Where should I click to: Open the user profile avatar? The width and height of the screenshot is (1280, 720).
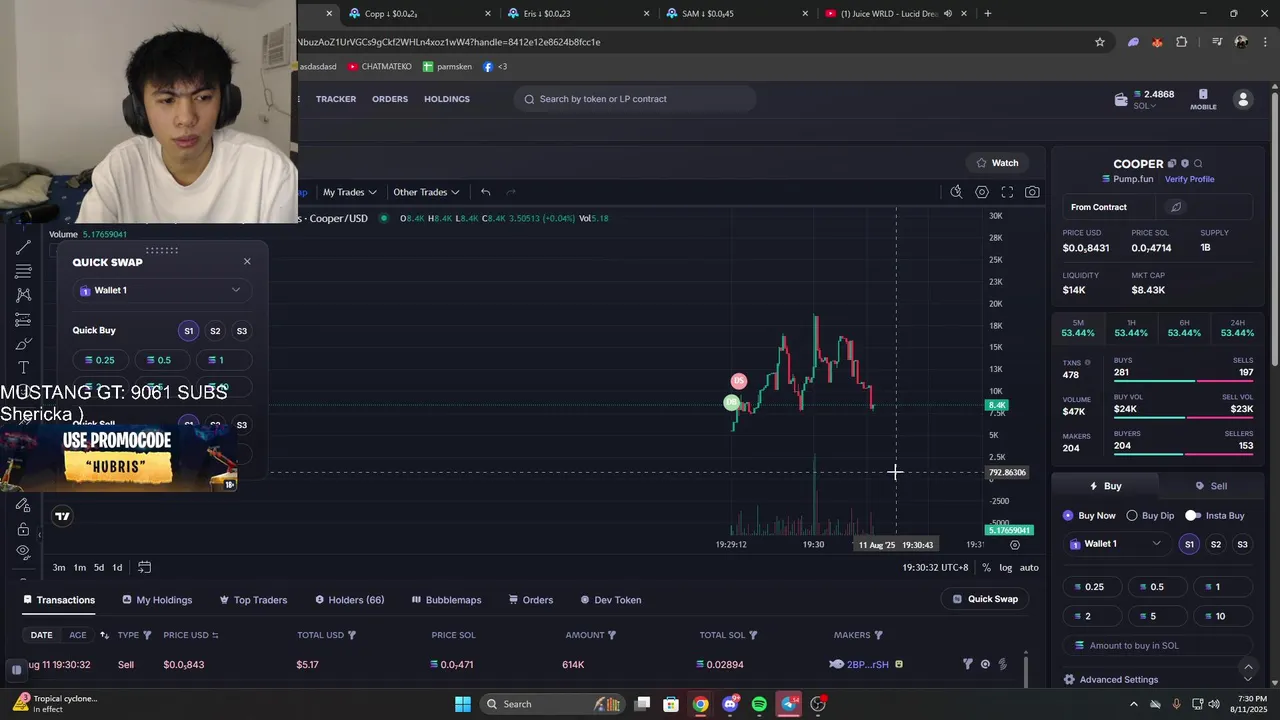(1243, 99)
